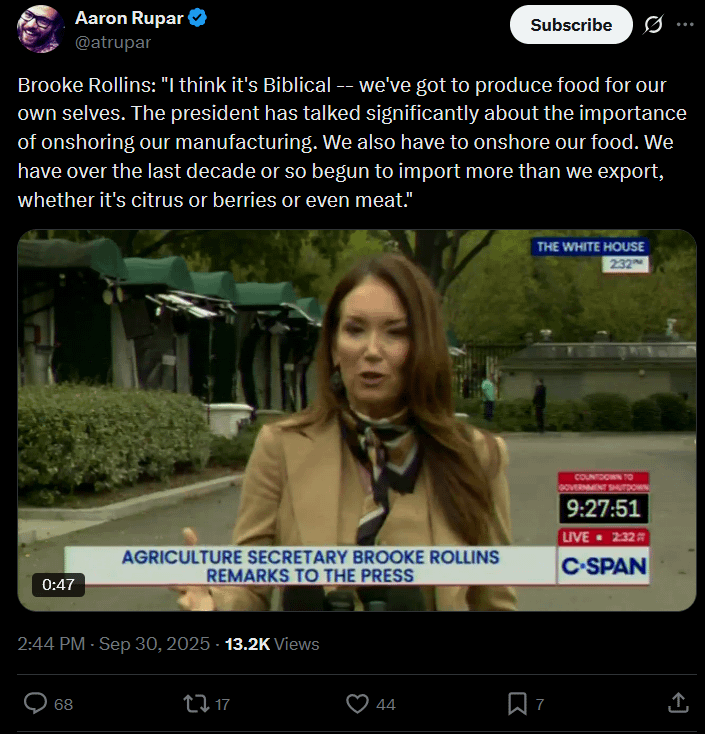Click the Aaron Rupar display name

pos(128,19)
